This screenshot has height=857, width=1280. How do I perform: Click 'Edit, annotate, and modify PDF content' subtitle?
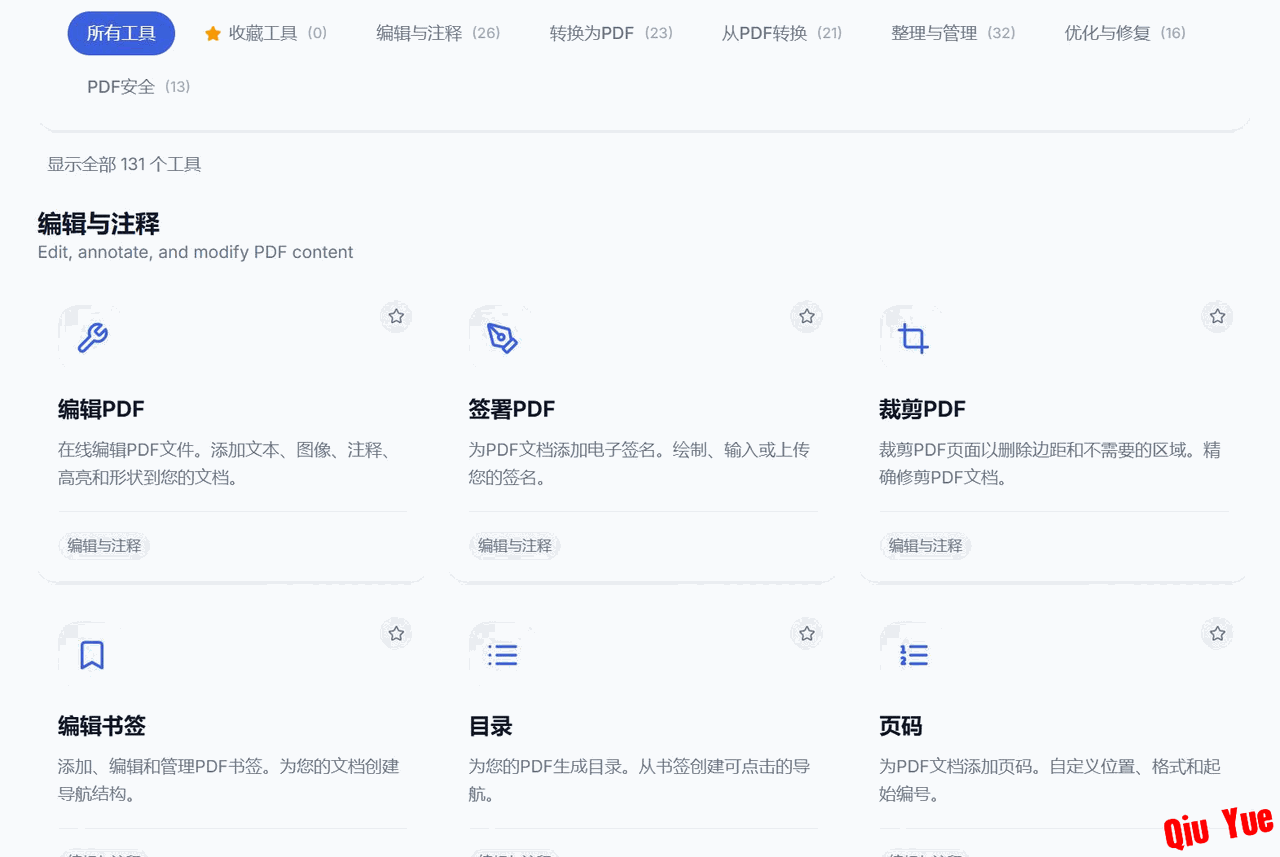196,252
